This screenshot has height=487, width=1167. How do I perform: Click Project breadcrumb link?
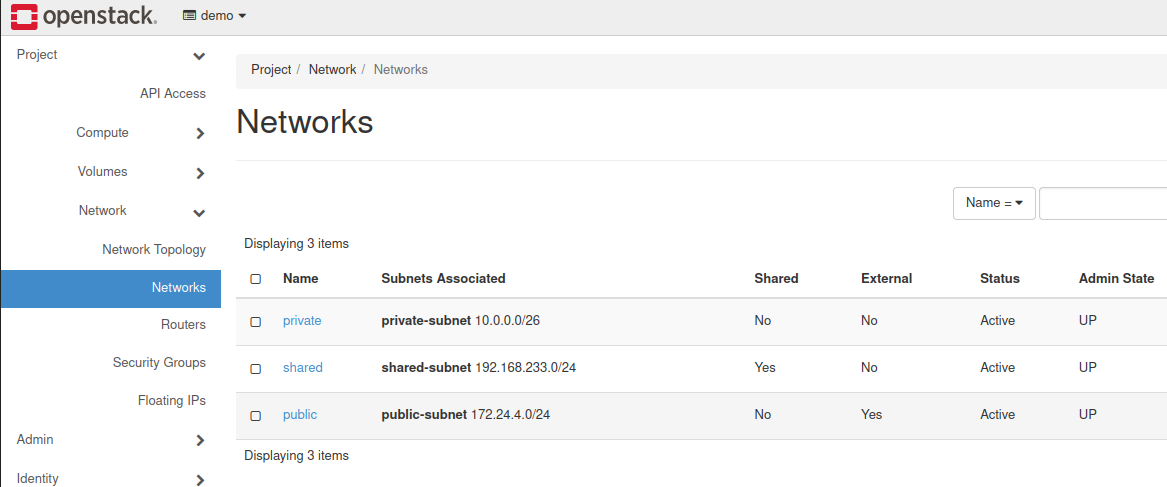tap(271, 69)
